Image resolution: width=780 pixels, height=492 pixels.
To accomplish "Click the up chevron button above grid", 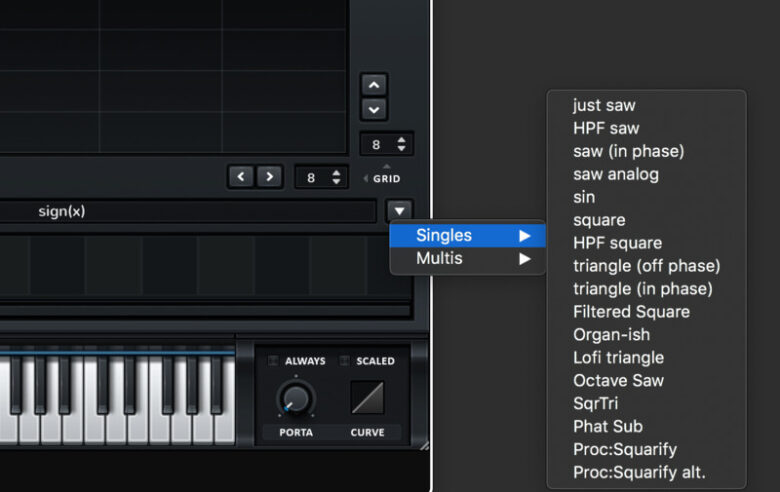I will click(x=374, y=85).
